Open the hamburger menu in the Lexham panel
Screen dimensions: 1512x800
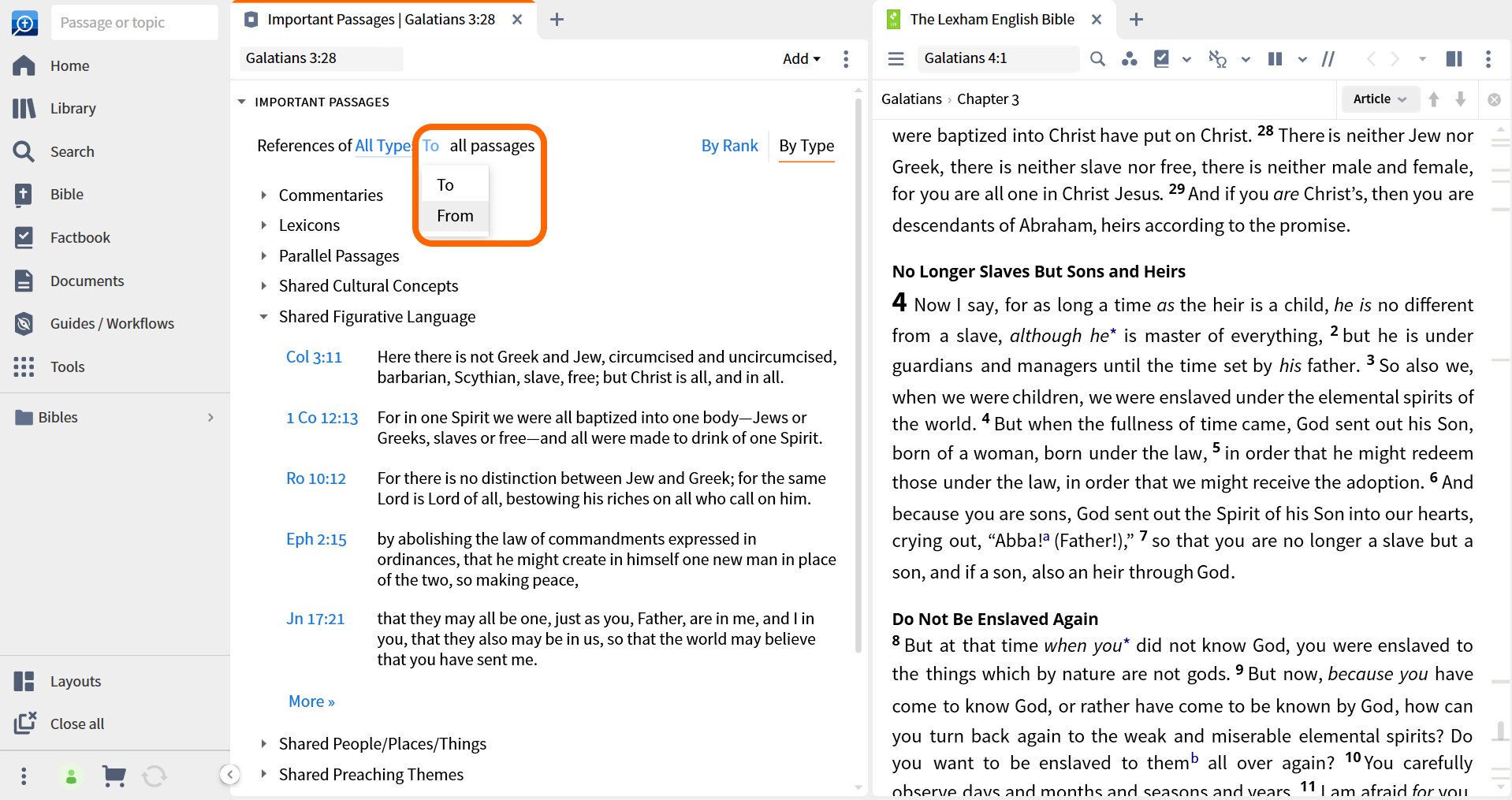pyautogui.click(x=896, y=58)
